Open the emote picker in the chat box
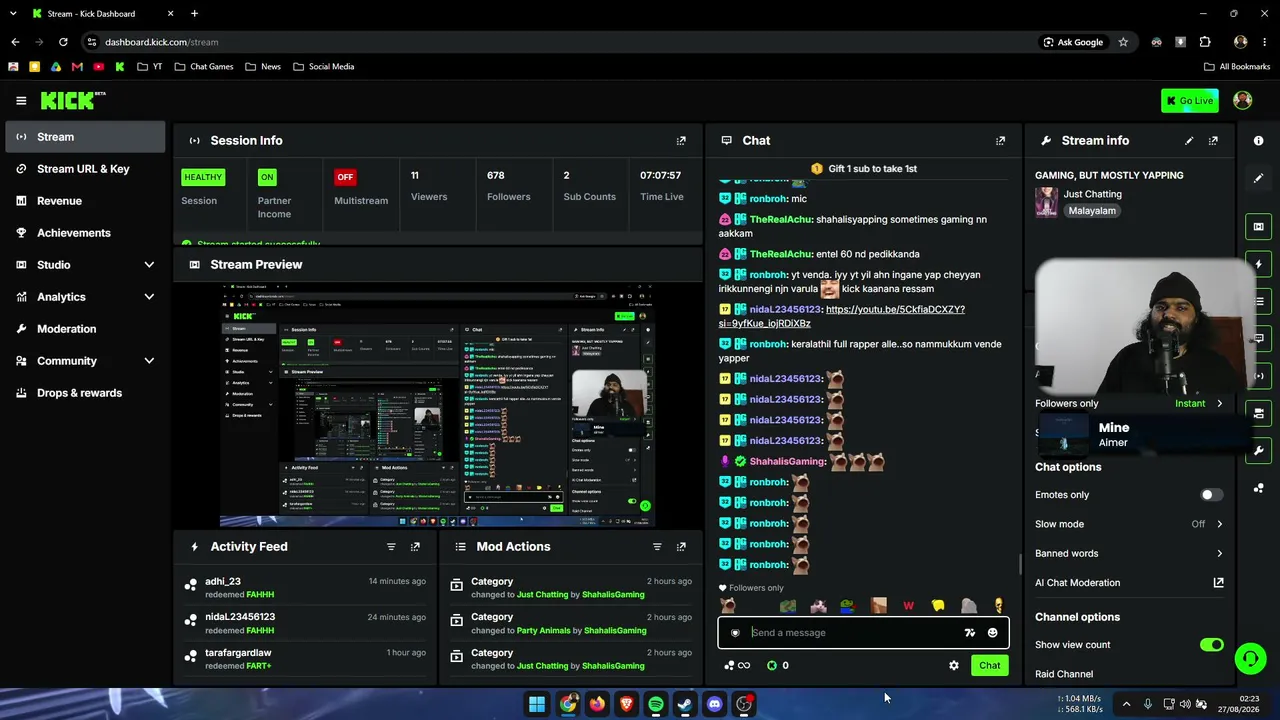The width and height of the screenshot is (1280, 720). click(x=992, y=632)
